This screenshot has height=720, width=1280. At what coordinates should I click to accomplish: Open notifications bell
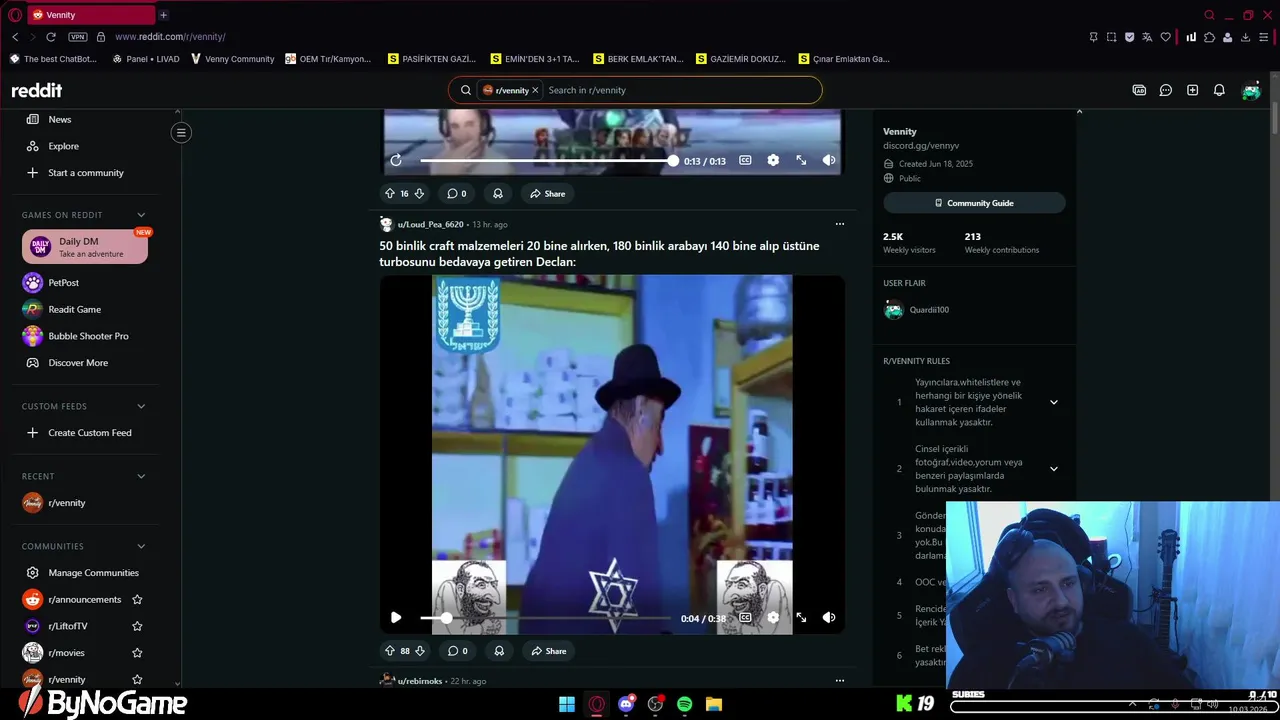tap(1219, 90)
